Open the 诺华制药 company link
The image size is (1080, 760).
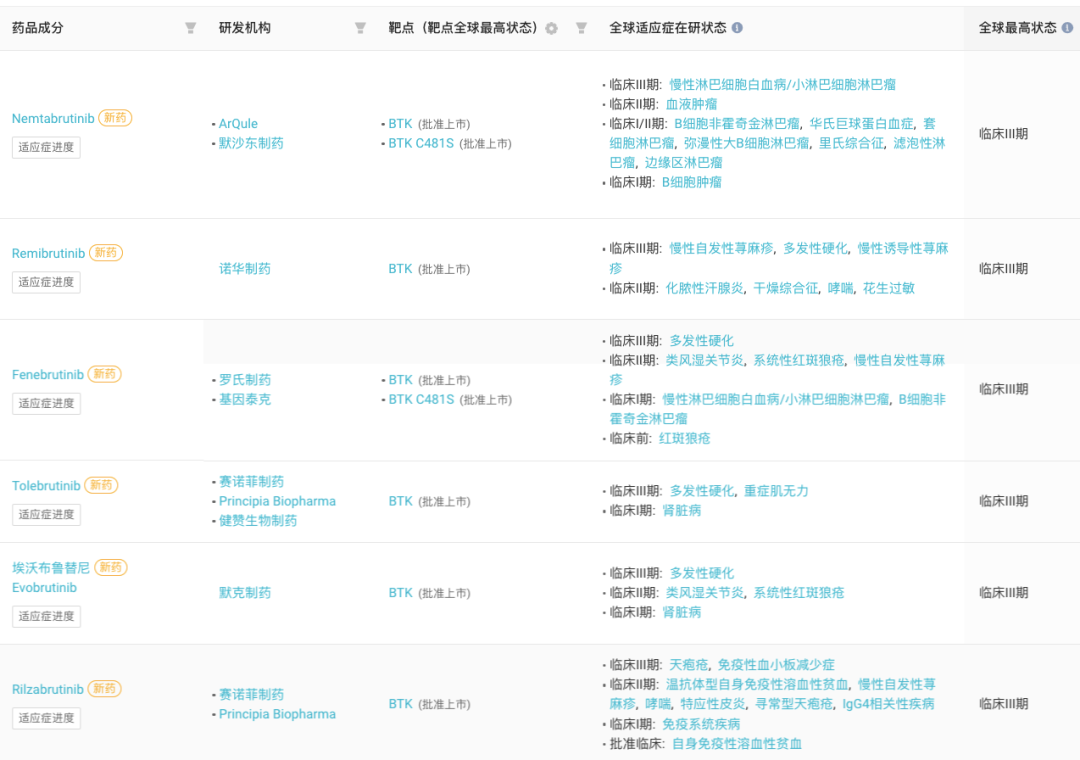point(245,269)
